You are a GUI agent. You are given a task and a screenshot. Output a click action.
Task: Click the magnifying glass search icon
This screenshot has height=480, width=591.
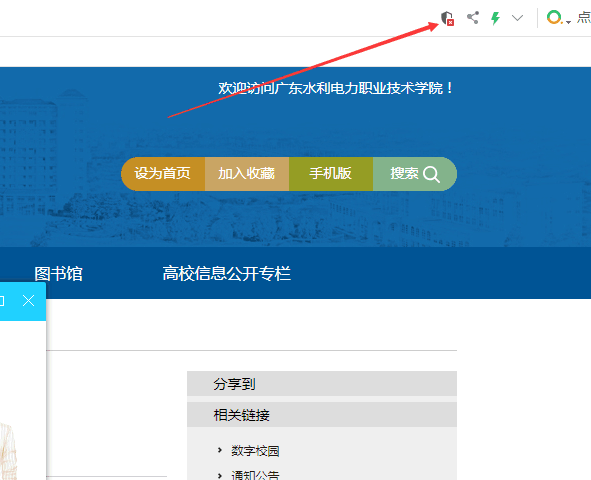(x=431, y=174)
